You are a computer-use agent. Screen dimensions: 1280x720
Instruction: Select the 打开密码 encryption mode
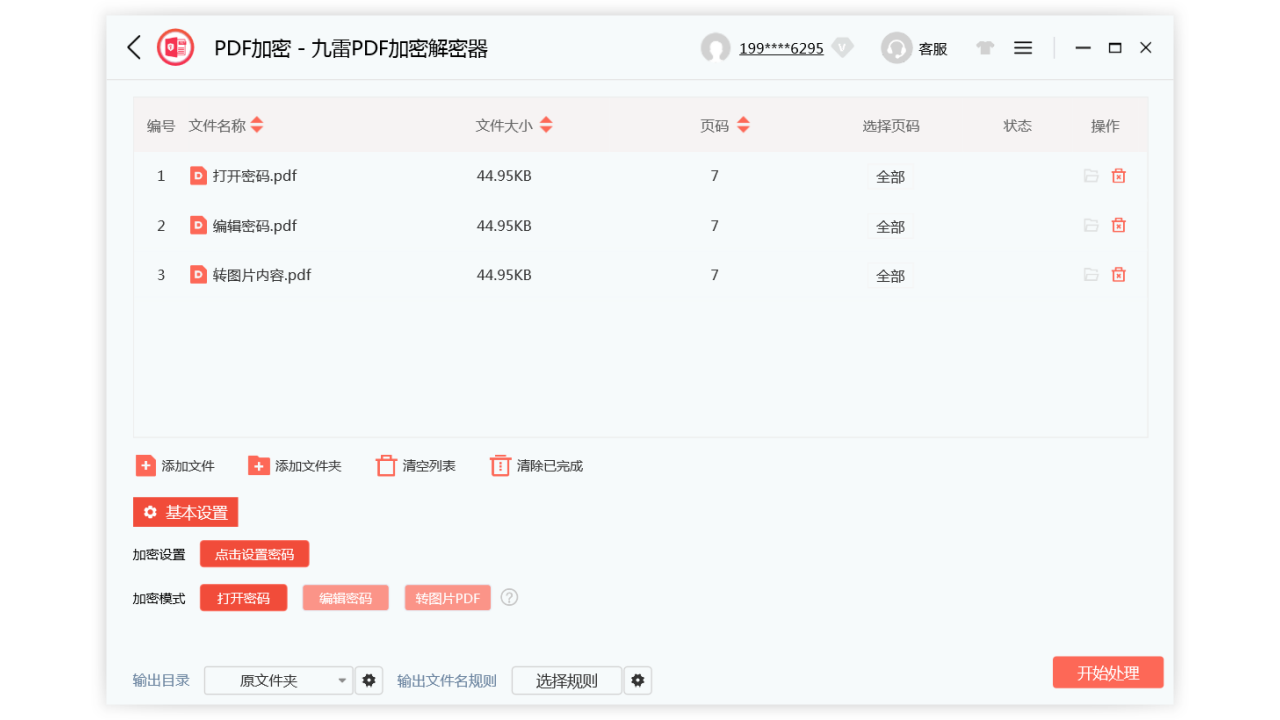[243, 597]
